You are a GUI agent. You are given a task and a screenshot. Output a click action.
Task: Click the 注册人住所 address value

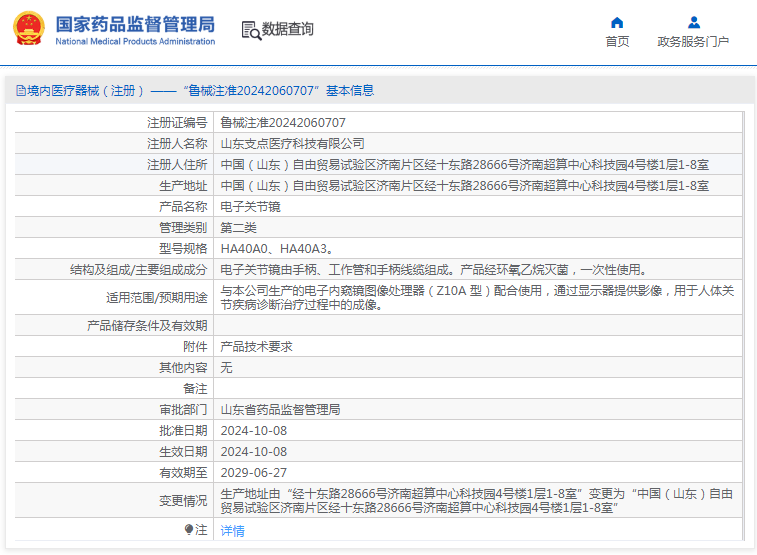point(464,165)
